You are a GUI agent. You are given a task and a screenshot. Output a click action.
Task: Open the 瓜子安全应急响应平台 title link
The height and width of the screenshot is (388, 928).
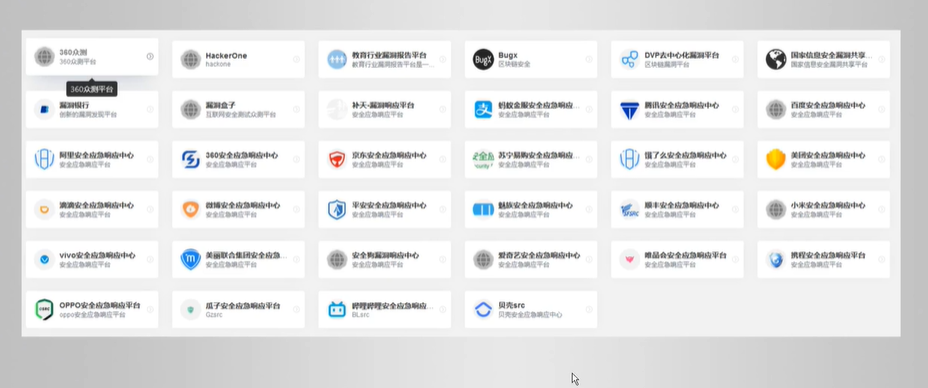tap(243, 306)
